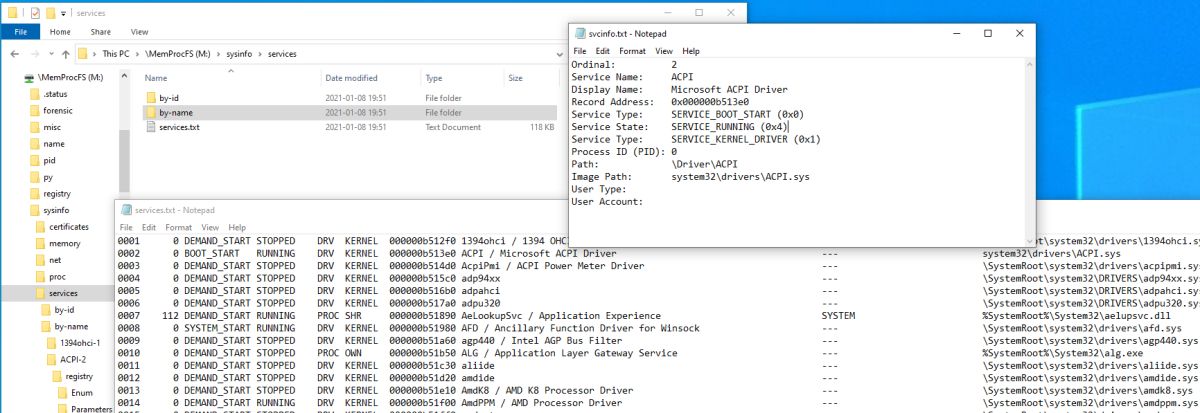Open Help menu in services.txt Notepad
Viewport: 1200px width, 413px height.
[x=238, y=227]
